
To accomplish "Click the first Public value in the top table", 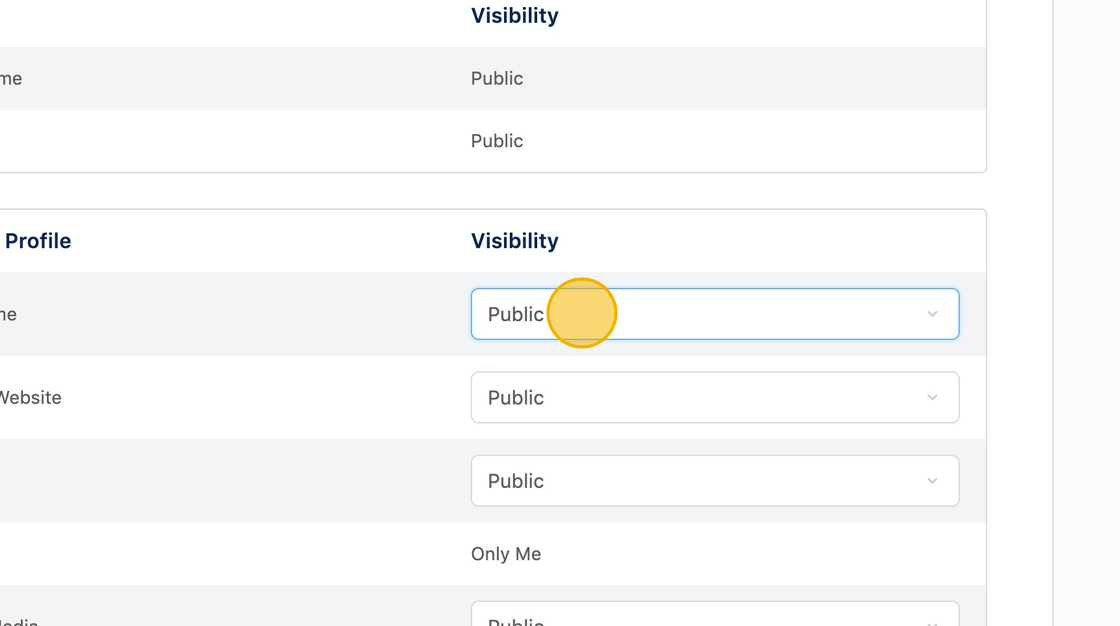I will click(497, 78).
